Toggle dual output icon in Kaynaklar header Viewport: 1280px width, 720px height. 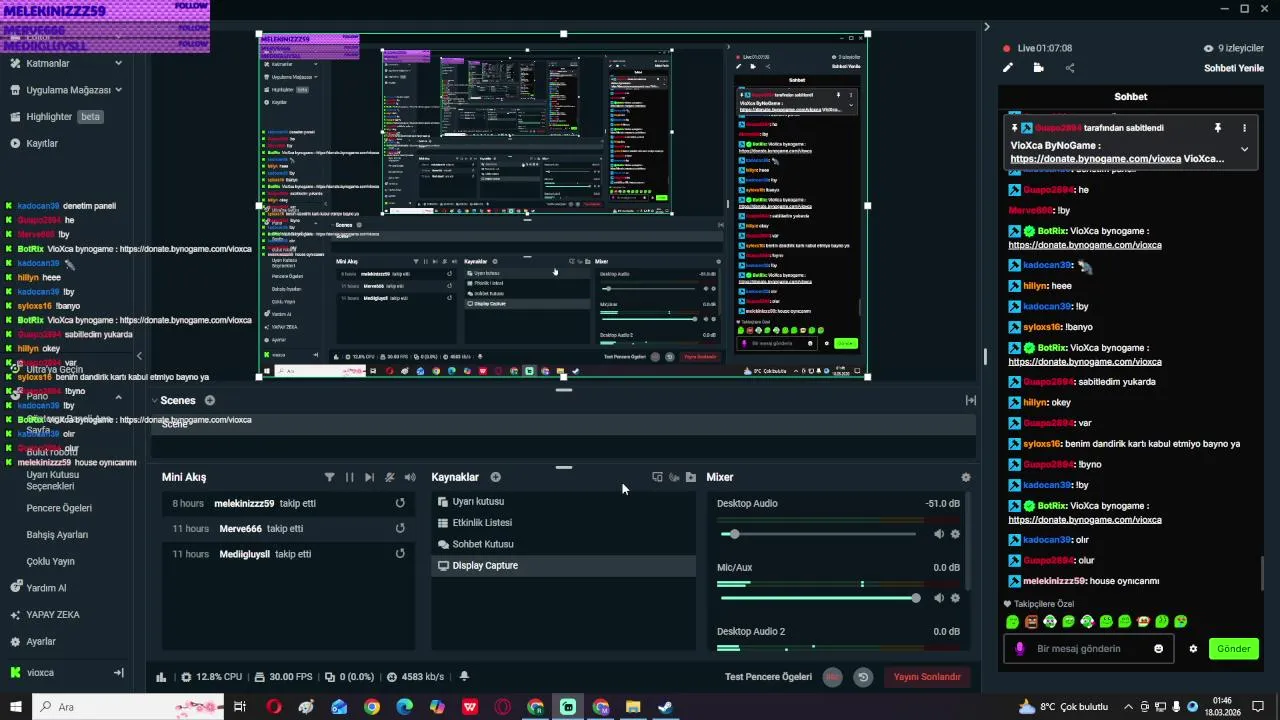(x=657, y=477)
